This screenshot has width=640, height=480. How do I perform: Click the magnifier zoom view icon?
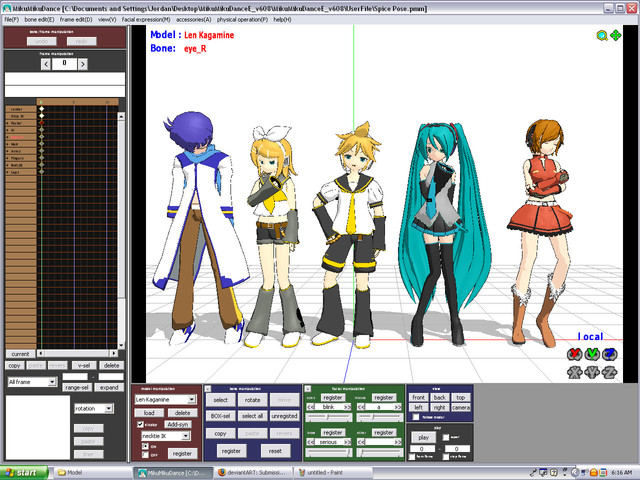pyautogui.click(x=602, y=36)
